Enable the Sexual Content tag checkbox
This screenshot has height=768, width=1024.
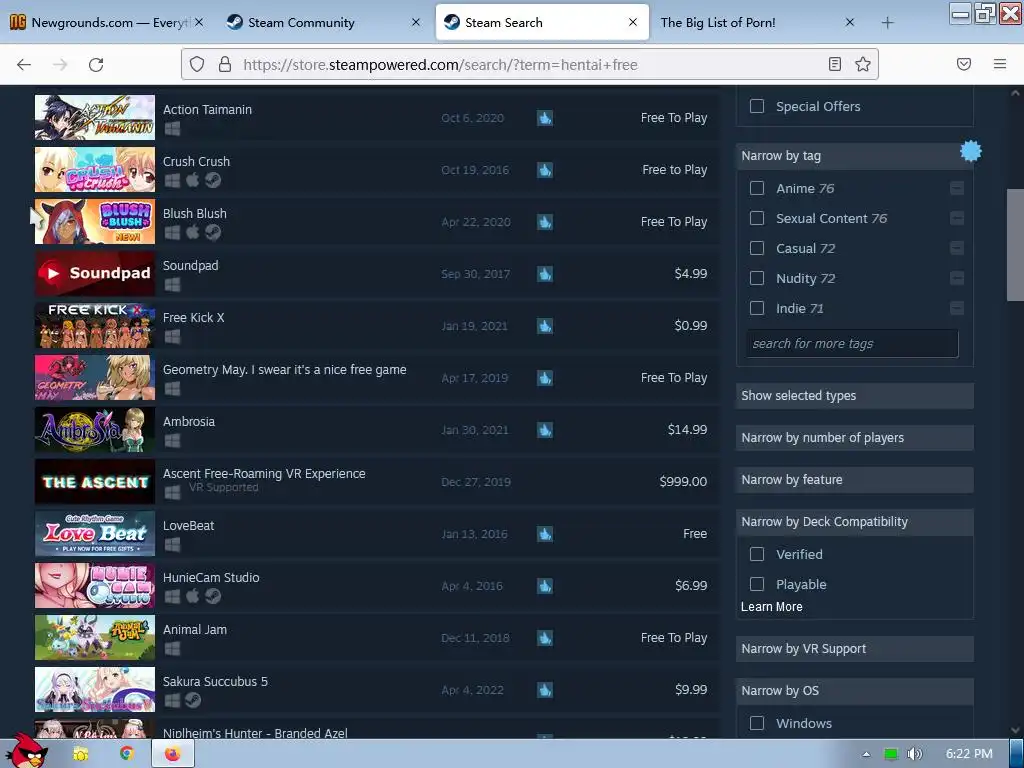(x=757, y=218)
